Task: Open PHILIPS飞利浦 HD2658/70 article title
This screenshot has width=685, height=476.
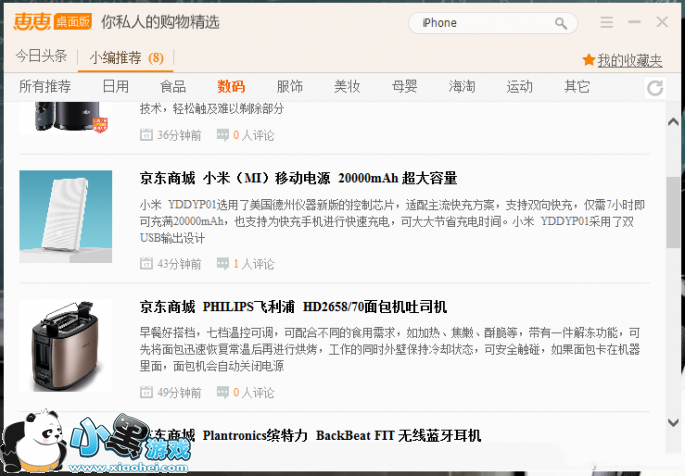Action: point(293,307)
